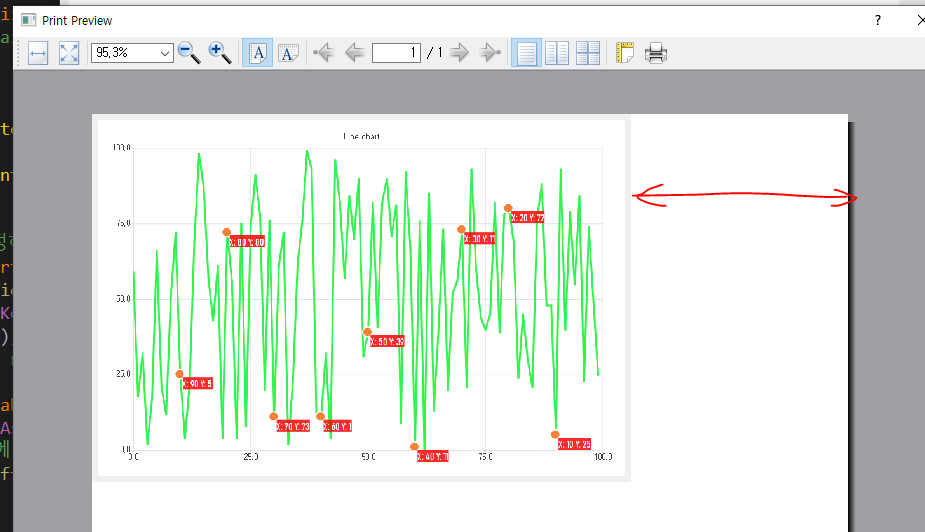Click the help question mark button

878,20
